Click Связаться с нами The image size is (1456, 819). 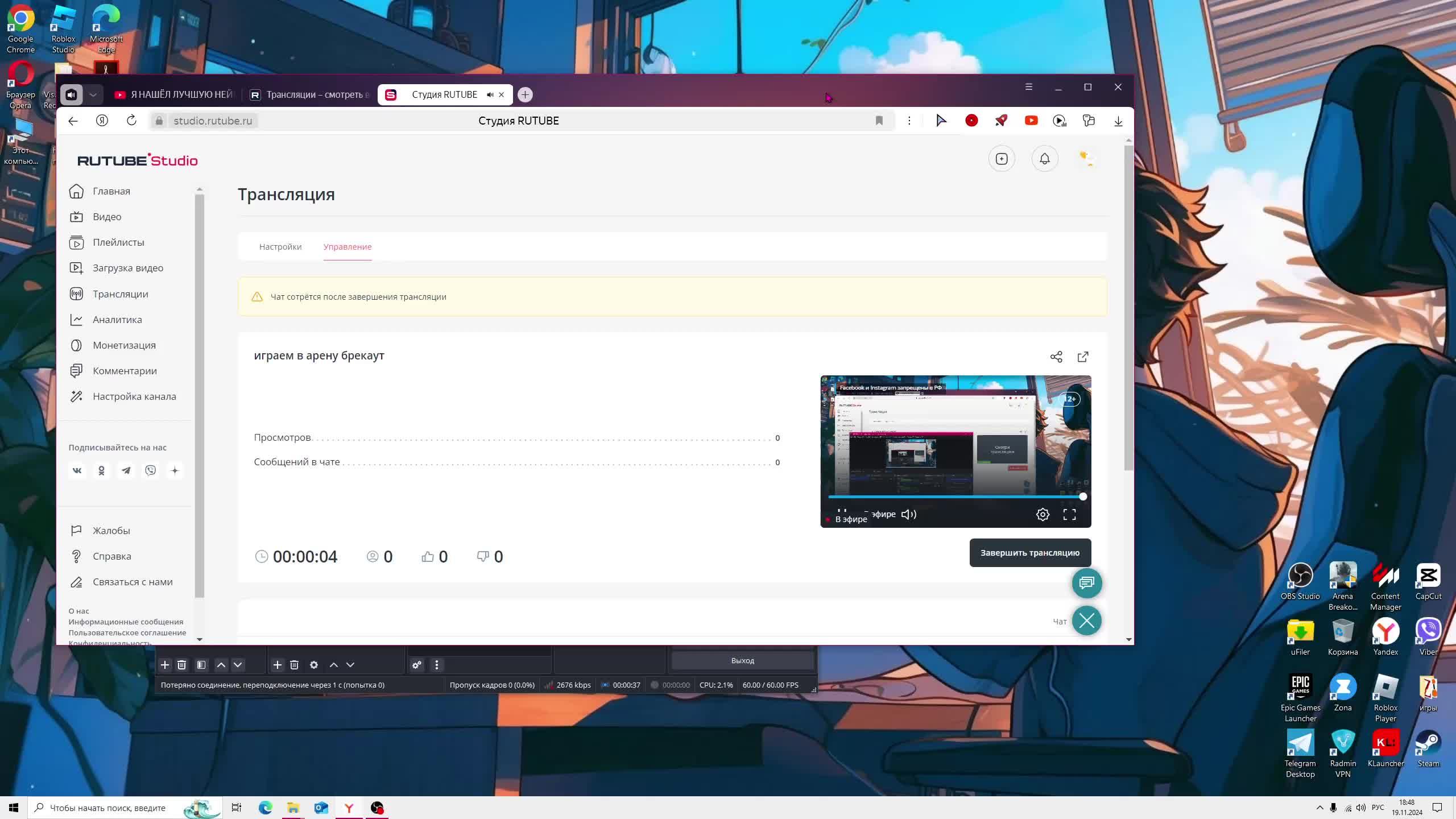(133, 582)
